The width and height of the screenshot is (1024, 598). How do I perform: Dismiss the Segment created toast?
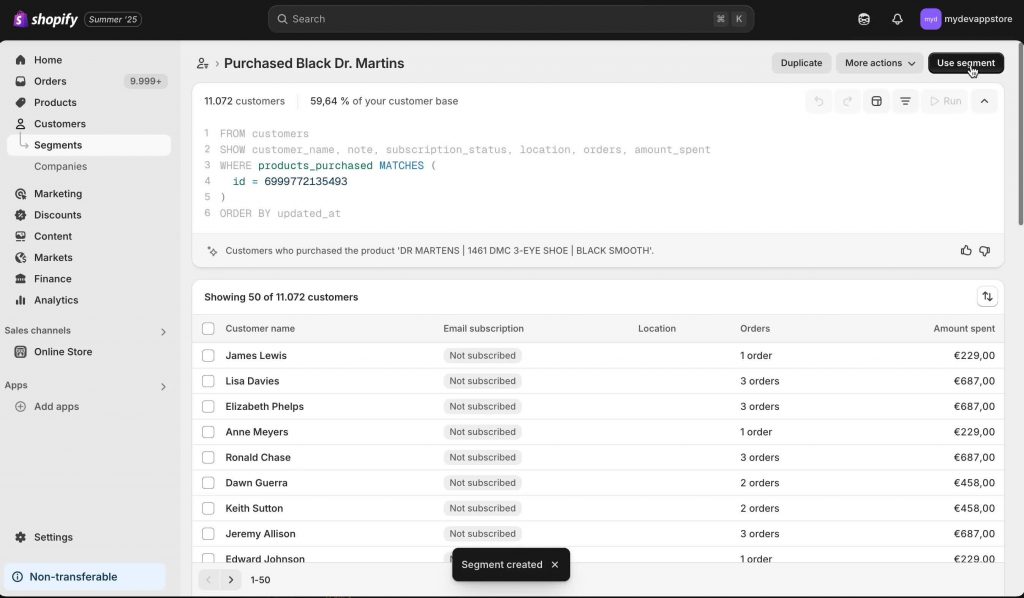(x=554, y=565)
